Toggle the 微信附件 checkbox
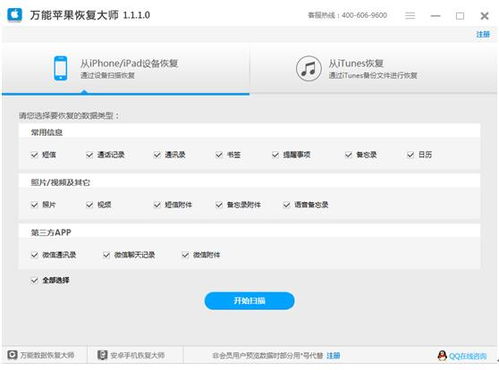 [185, 255]
